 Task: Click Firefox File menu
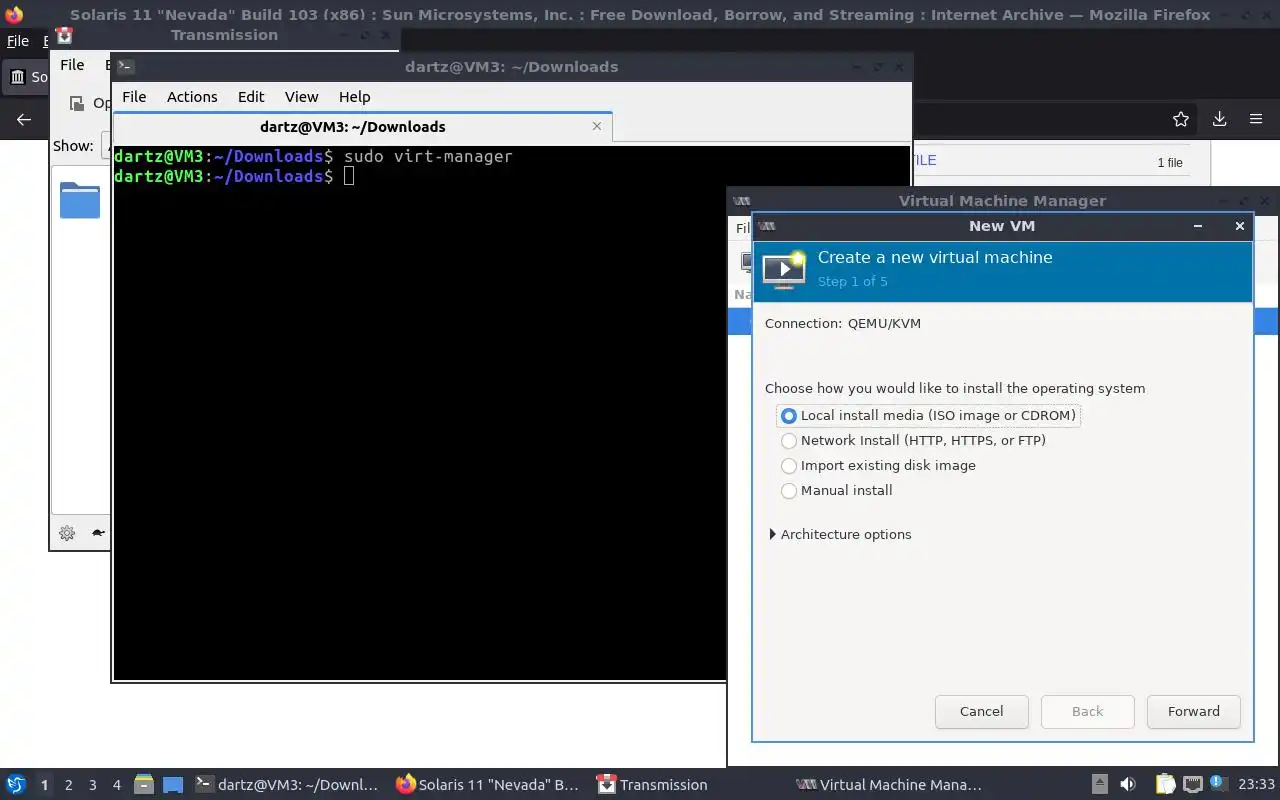coord(18,41)
